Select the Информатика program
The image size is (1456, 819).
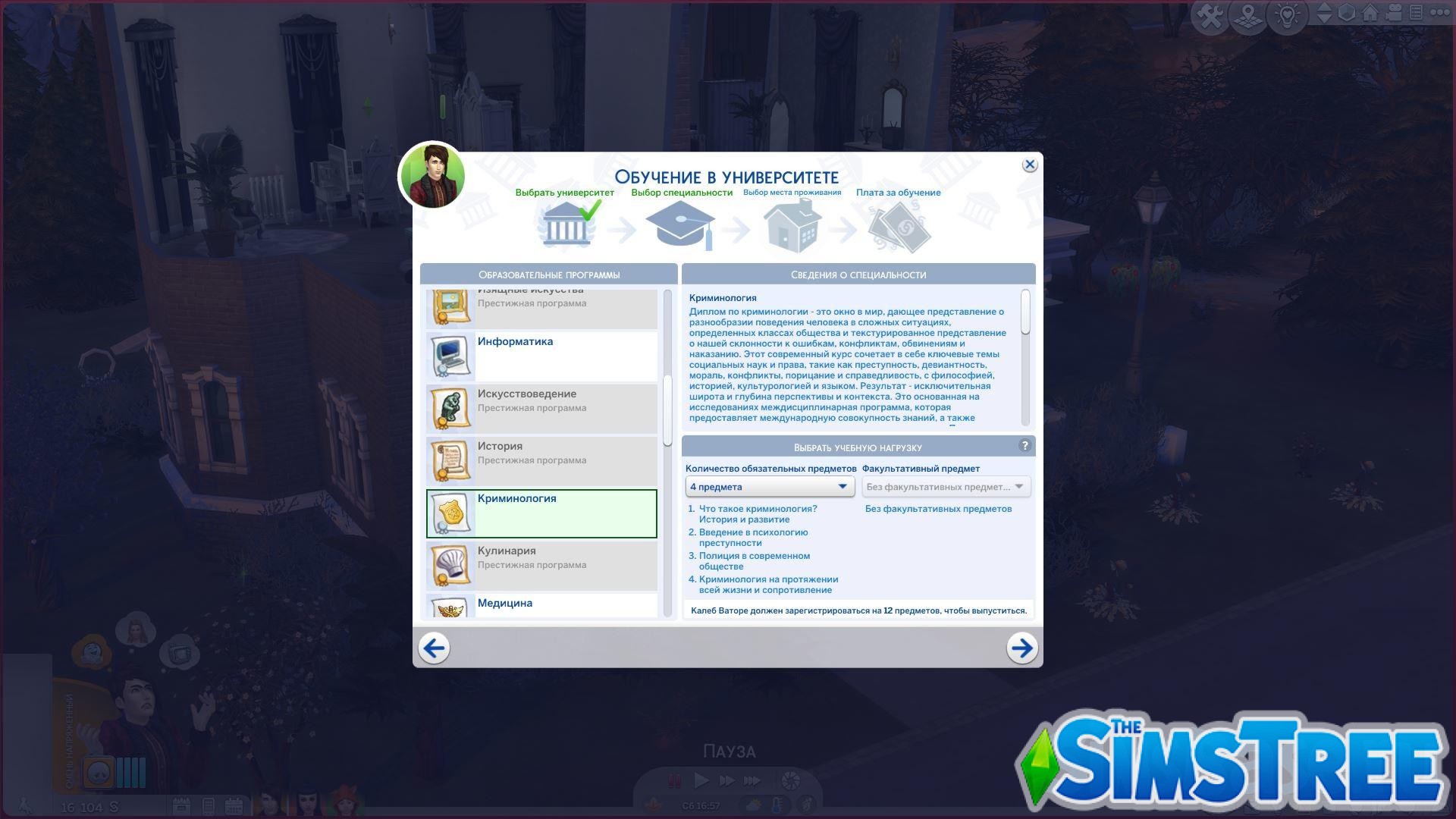(541, 356)
